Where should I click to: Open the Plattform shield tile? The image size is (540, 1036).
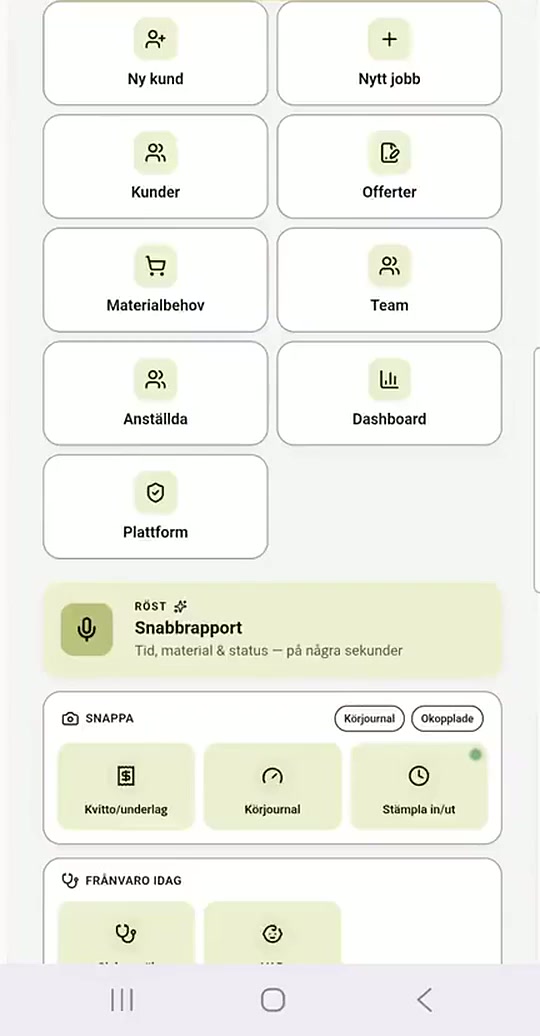[155, 507]
